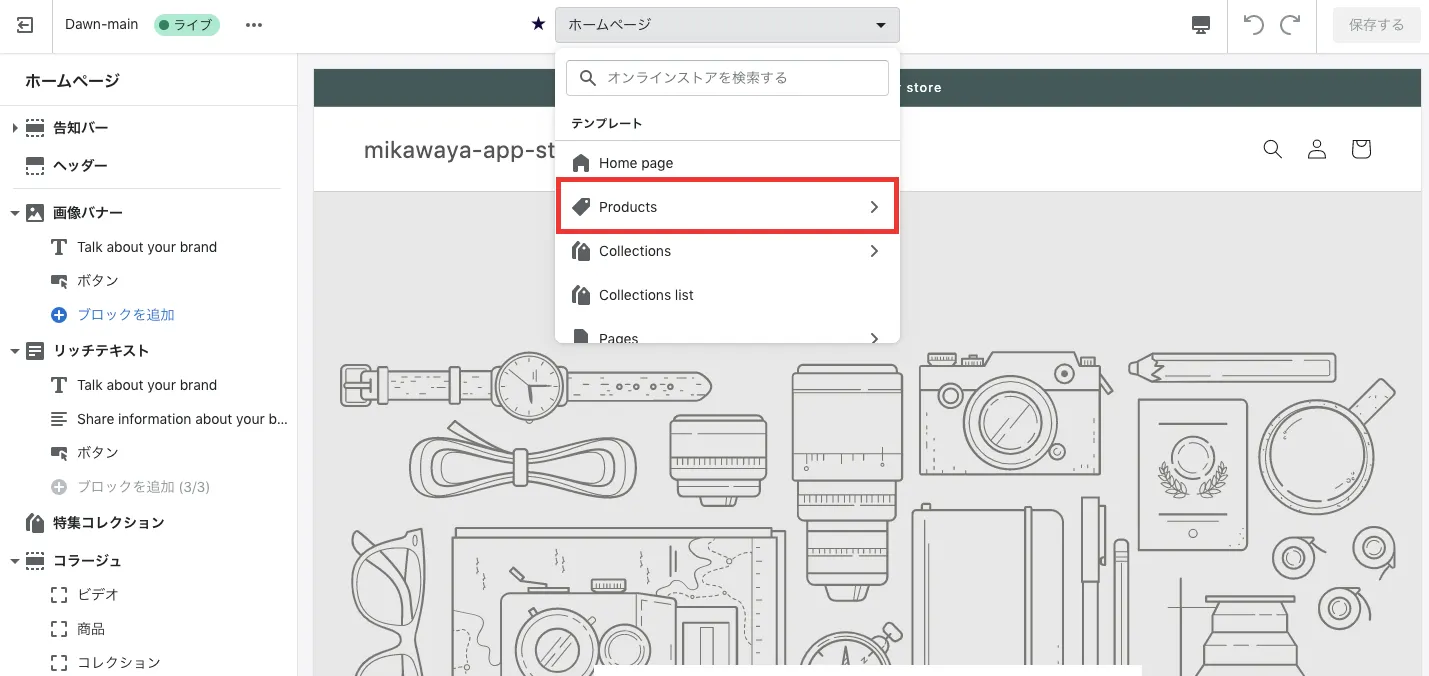Collapse the リッチテキスト section triangle
Screen dimensions: 1429x676
15,351
